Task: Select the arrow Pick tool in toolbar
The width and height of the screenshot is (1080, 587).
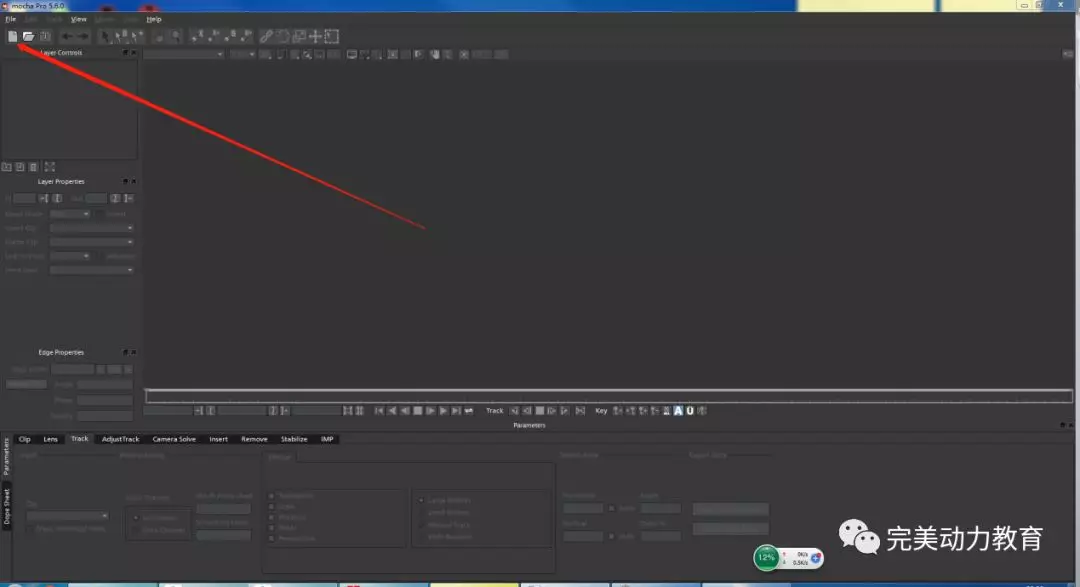Action: coord(105,36)
